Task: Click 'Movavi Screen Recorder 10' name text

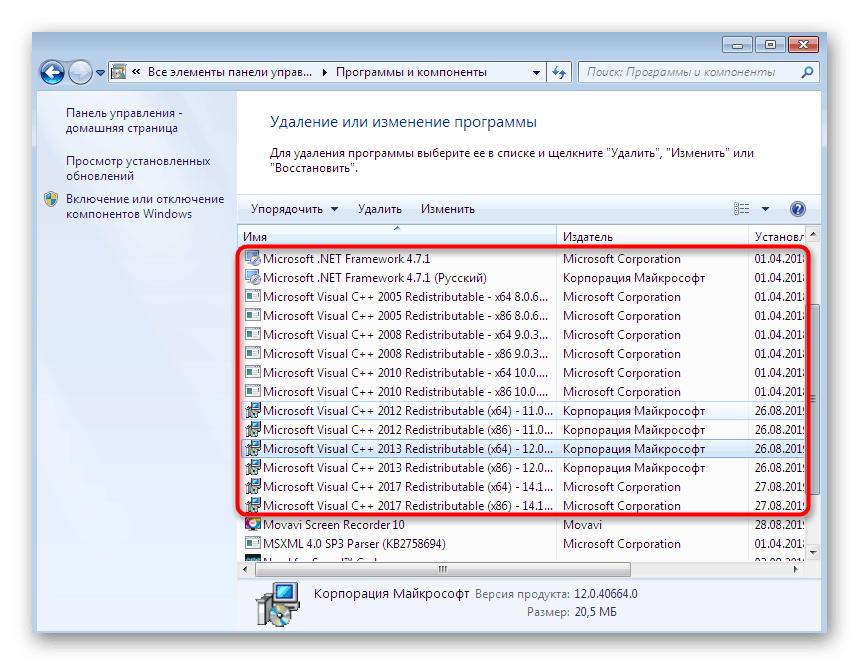Action: point(334,525)
